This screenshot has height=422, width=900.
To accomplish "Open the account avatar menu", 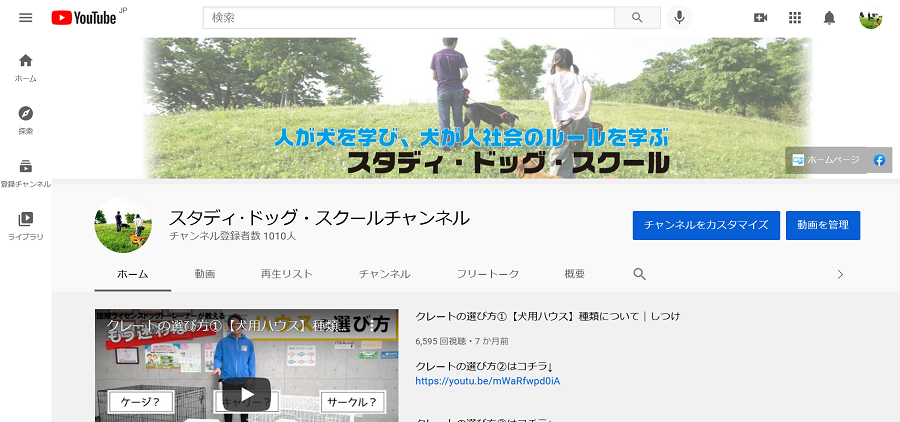I will 870,18.
